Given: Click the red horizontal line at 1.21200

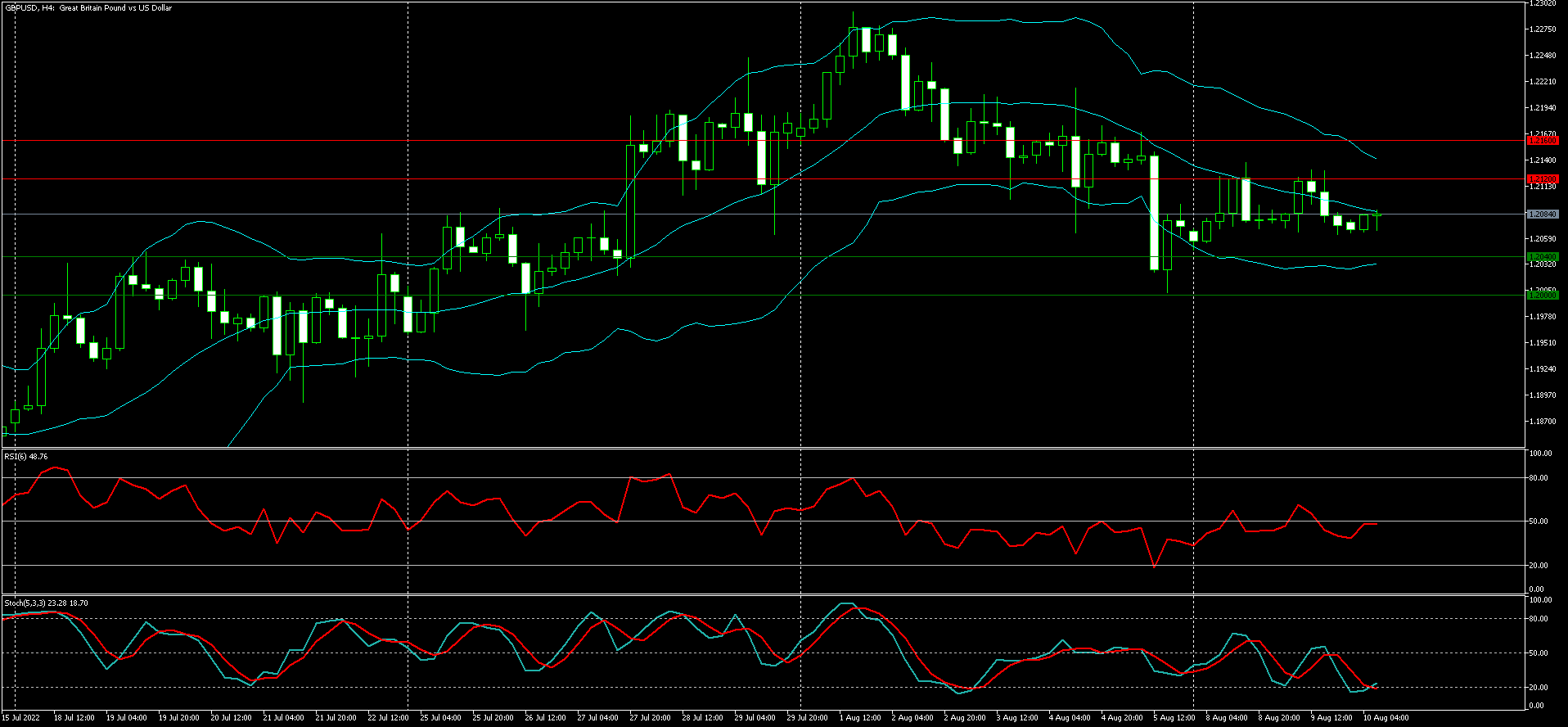Looking at the screenshot, I should [763, 178].
